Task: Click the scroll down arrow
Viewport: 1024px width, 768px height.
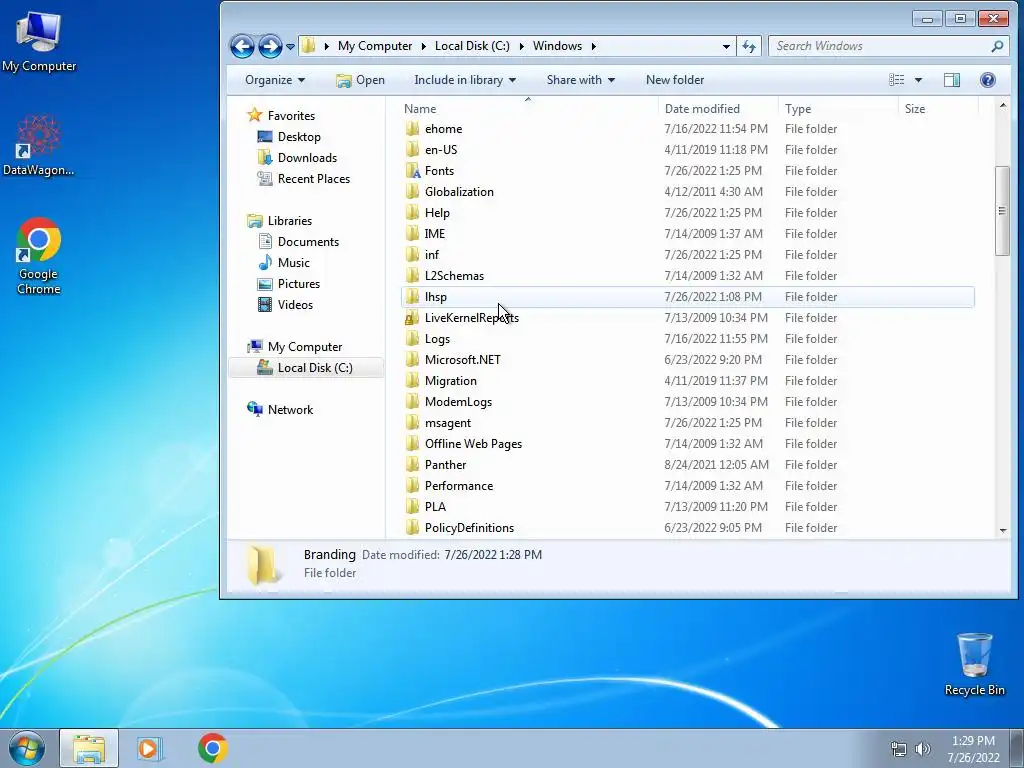Action: pos(1002,531)
